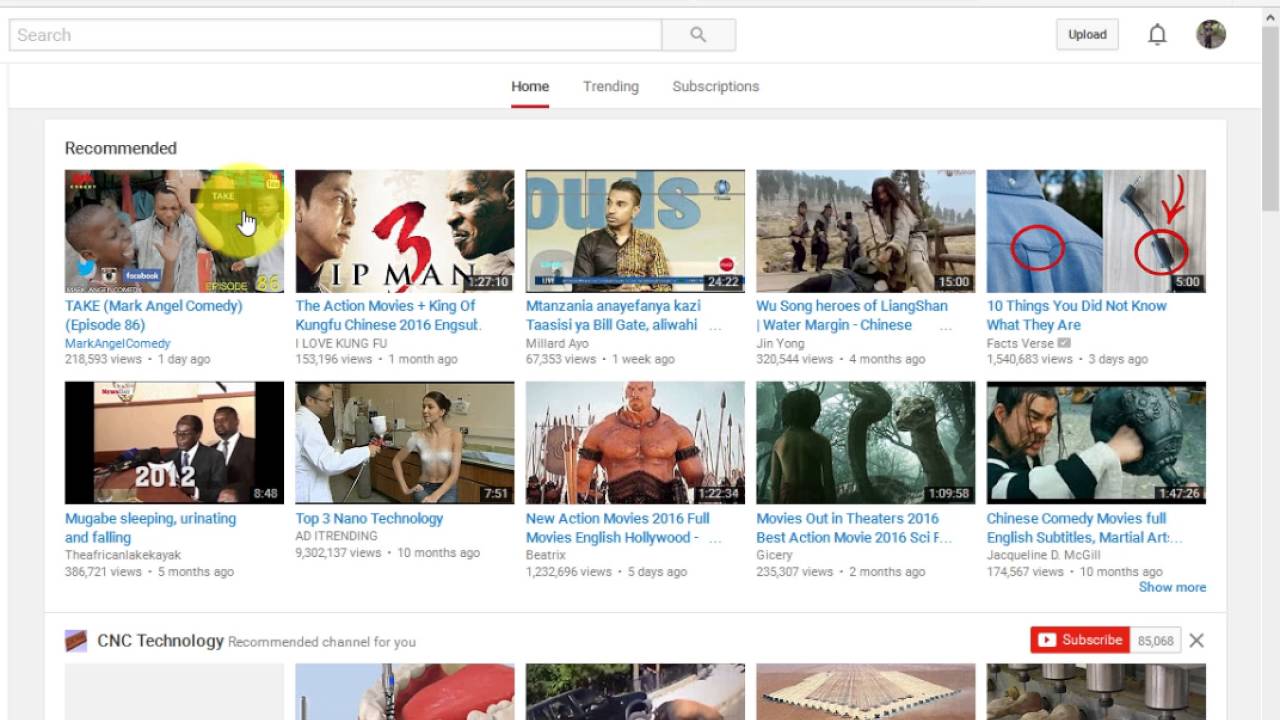
Task: Open title 10 Things You Did Not Know
Action: 1077,315
